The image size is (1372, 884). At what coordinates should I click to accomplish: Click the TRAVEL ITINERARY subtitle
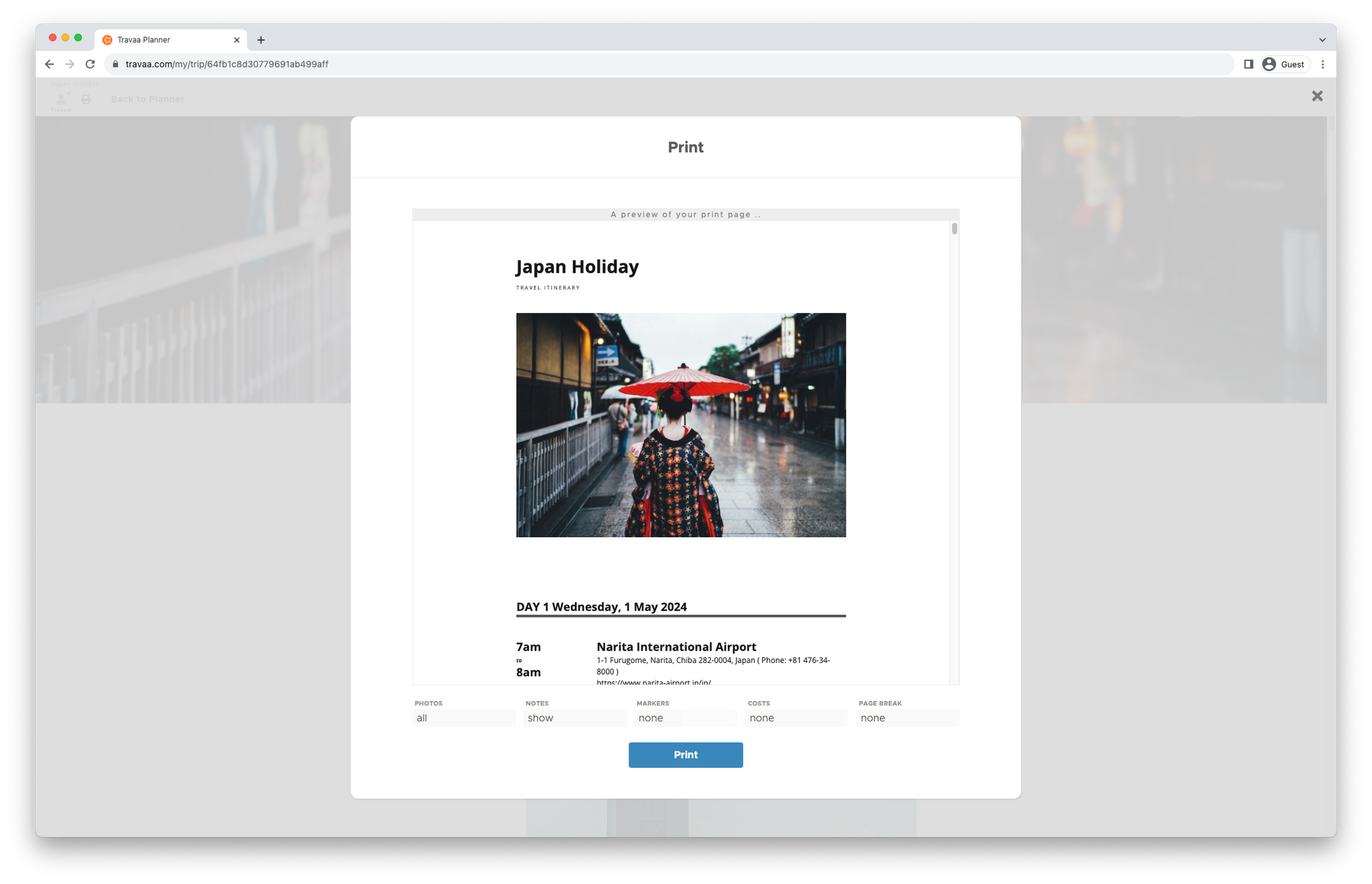click(x=548, y=288)
